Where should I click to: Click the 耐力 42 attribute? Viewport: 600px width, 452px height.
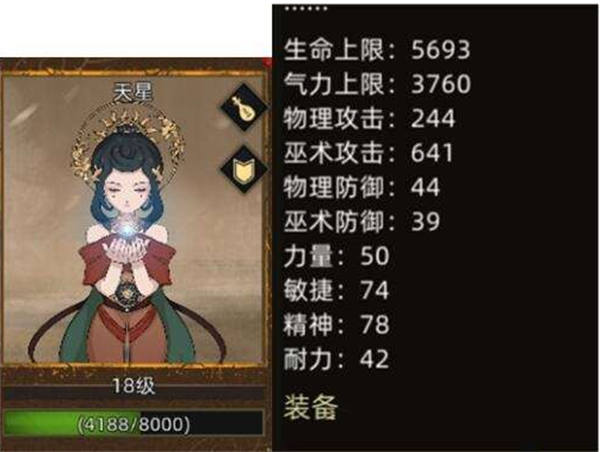click(x=337, y=359)
